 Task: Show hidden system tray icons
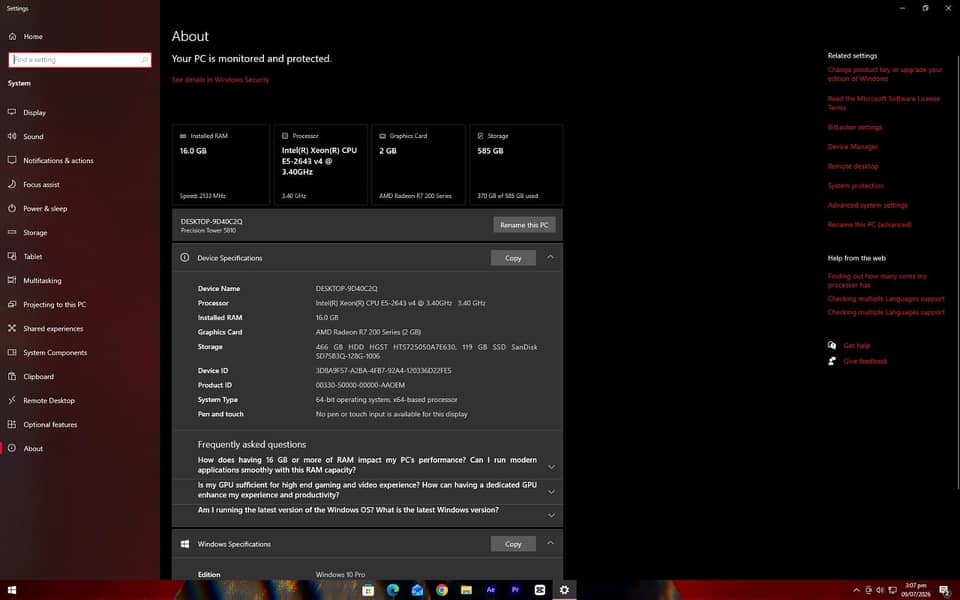coord(856,590)
